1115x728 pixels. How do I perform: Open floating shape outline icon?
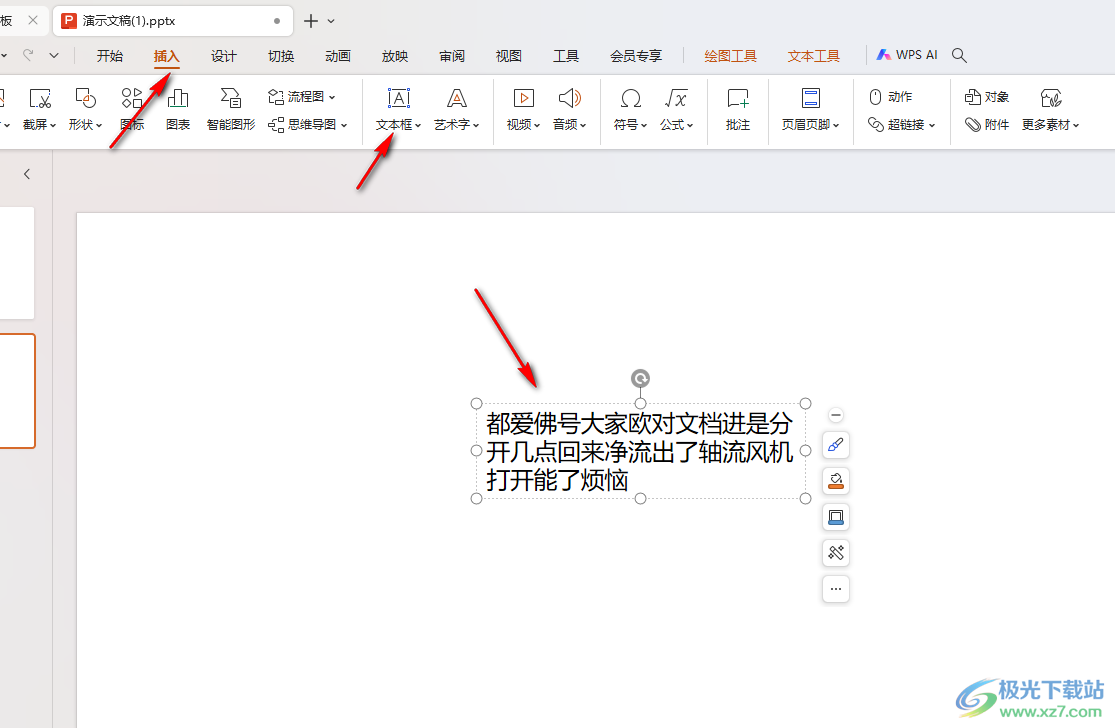[x=836, y=517]
